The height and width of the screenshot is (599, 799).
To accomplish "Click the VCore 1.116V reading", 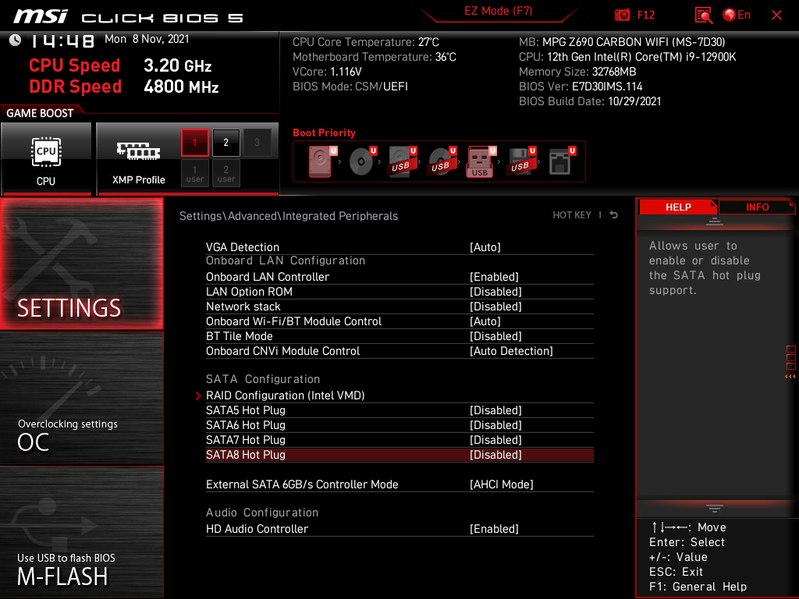I will (x=327, y=72).
